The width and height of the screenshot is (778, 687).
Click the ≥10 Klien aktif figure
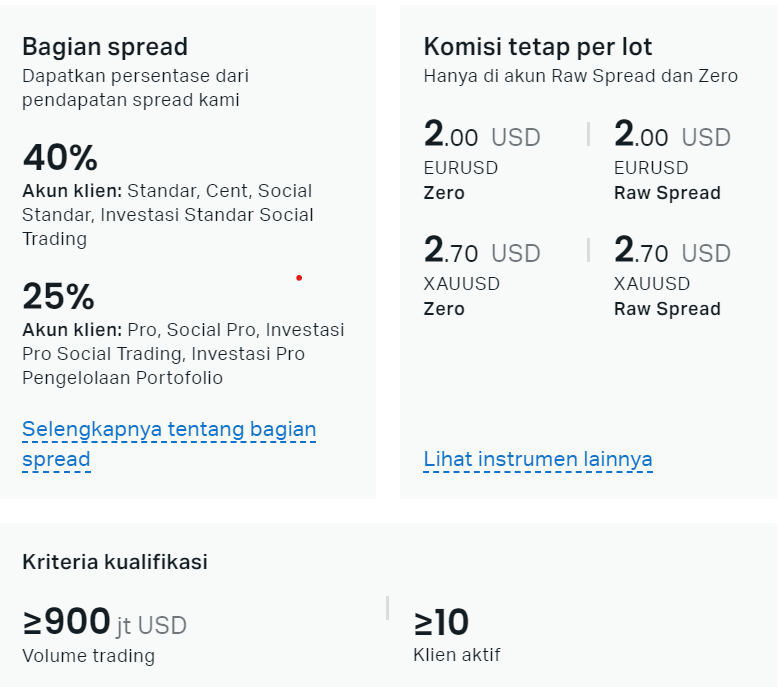click(x=441, y=622)
